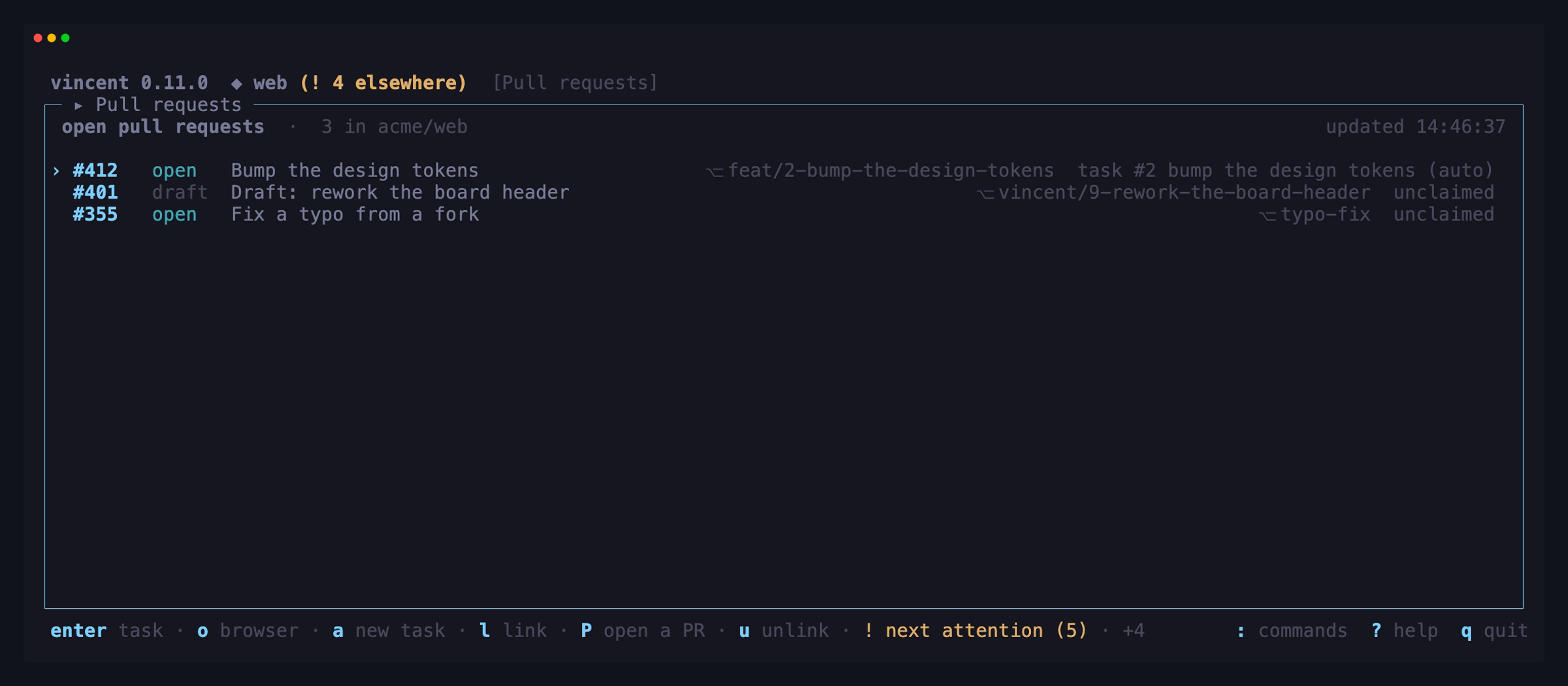Click the unclaimed label on PR #355
Image resolution: width=1568 pixels, height=686 pixels.
pyautogui.click(x=1444, y=215)
